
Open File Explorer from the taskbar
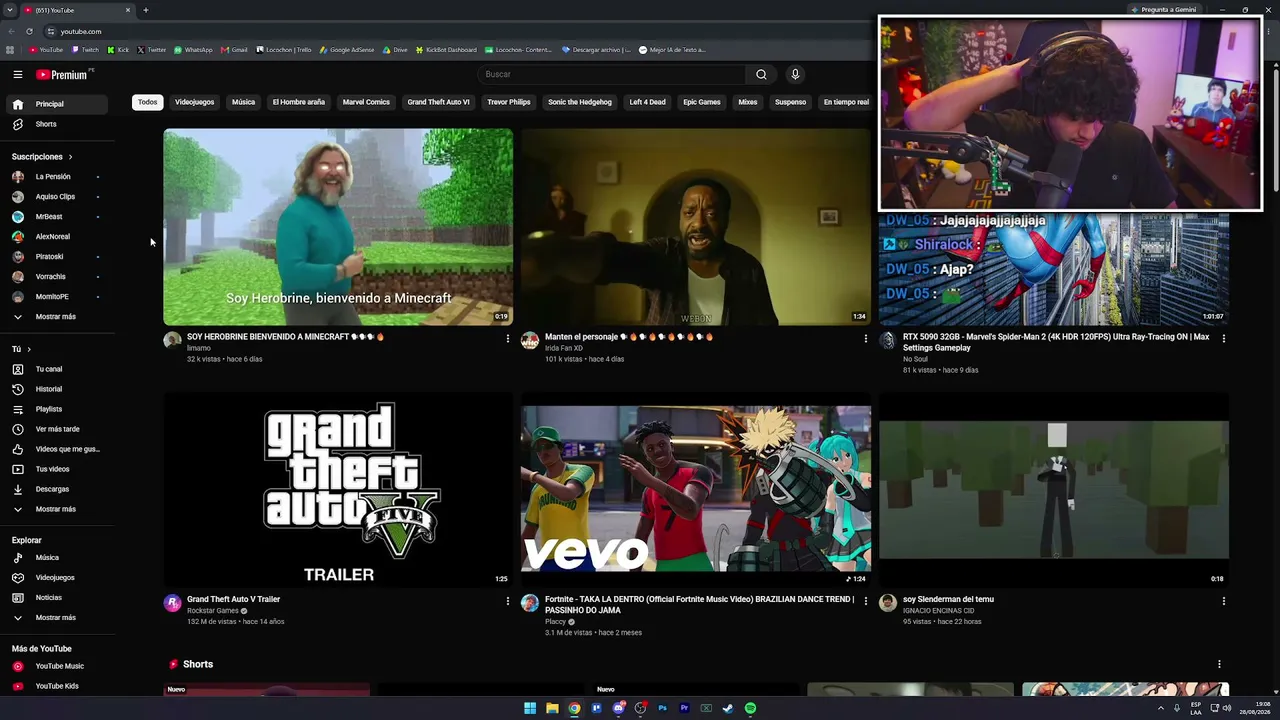click(552, 708)
